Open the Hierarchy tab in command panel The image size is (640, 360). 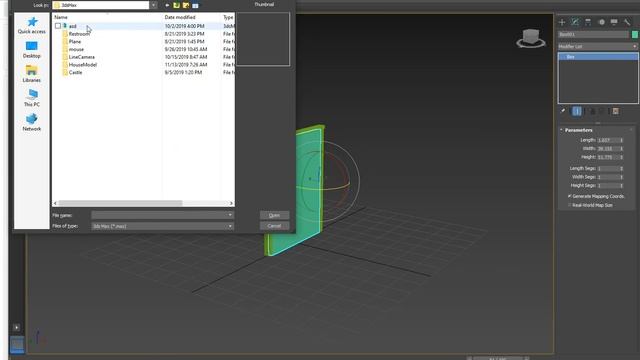click(x=588, y=22)
